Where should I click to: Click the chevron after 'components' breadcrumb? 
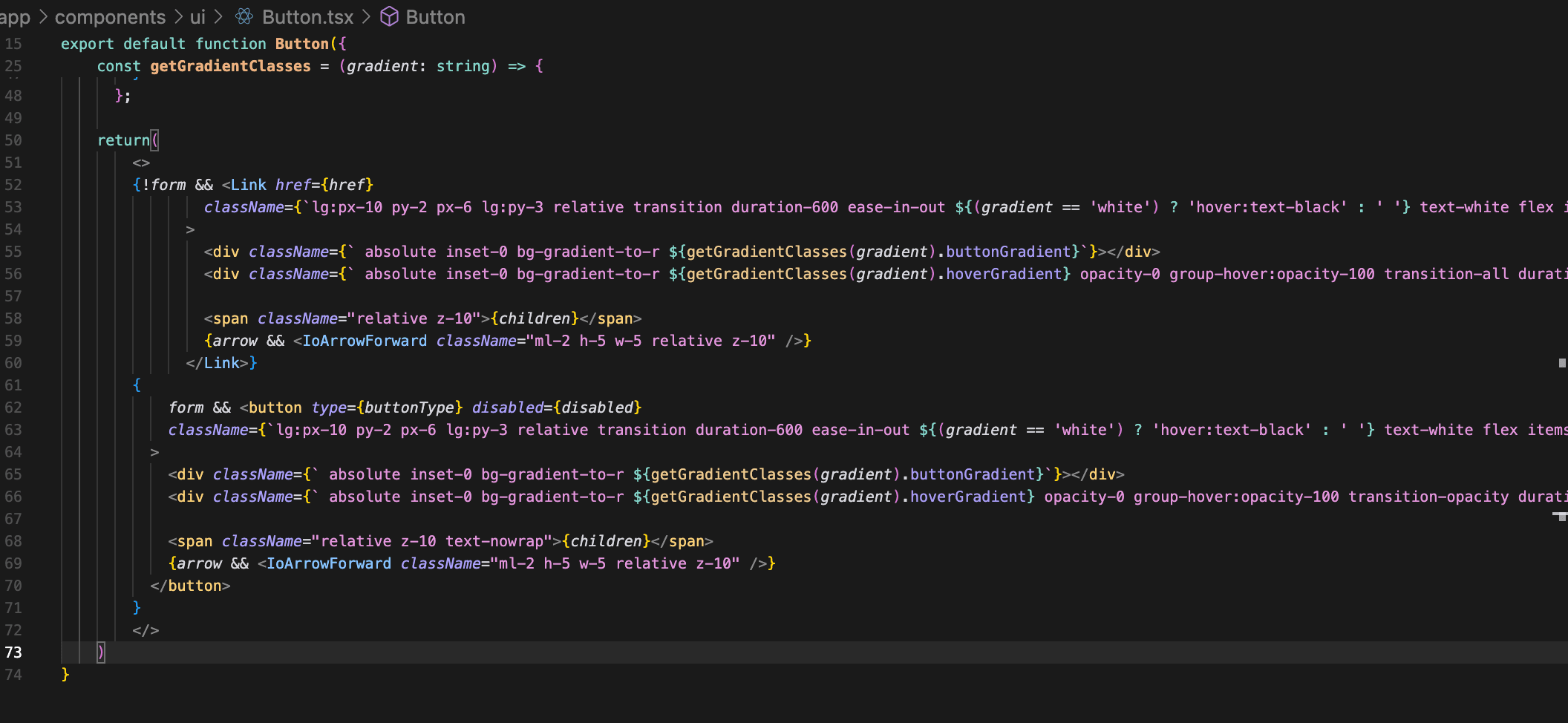click(x=178, y=16)
